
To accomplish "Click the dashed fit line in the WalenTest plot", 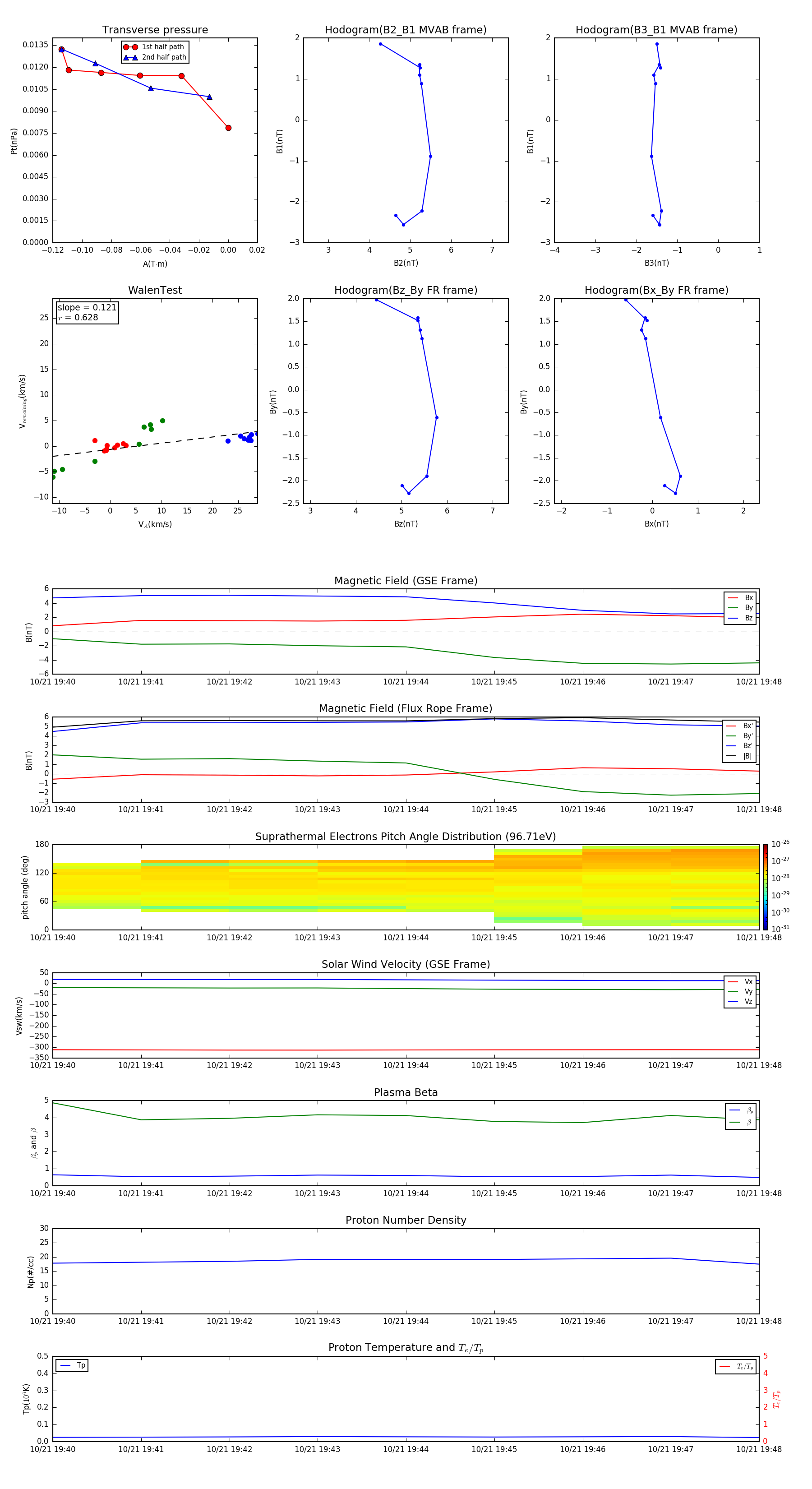I will tap(155, 444).
